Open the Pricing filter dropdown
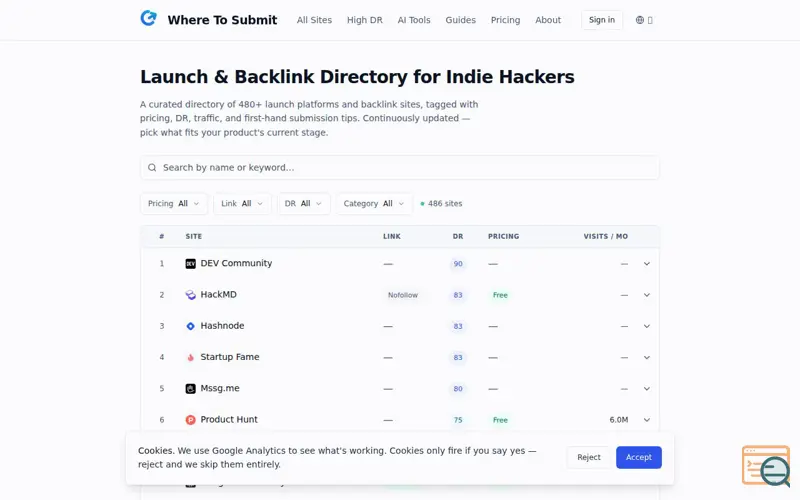This screenshot has width=800, height=500. click(x=173, y=204)
